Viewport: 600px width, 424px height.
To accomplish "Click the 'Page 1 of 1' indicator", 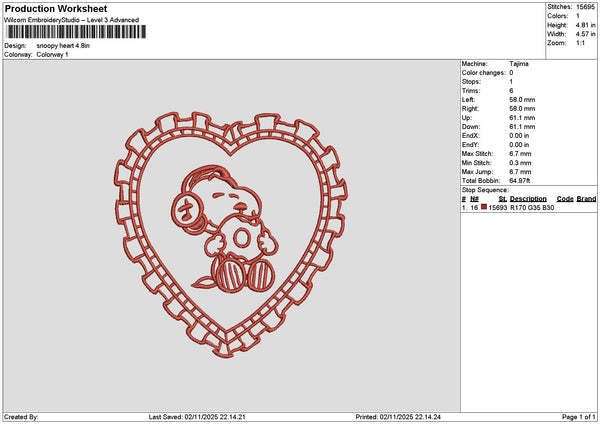I will pos(579,417).
